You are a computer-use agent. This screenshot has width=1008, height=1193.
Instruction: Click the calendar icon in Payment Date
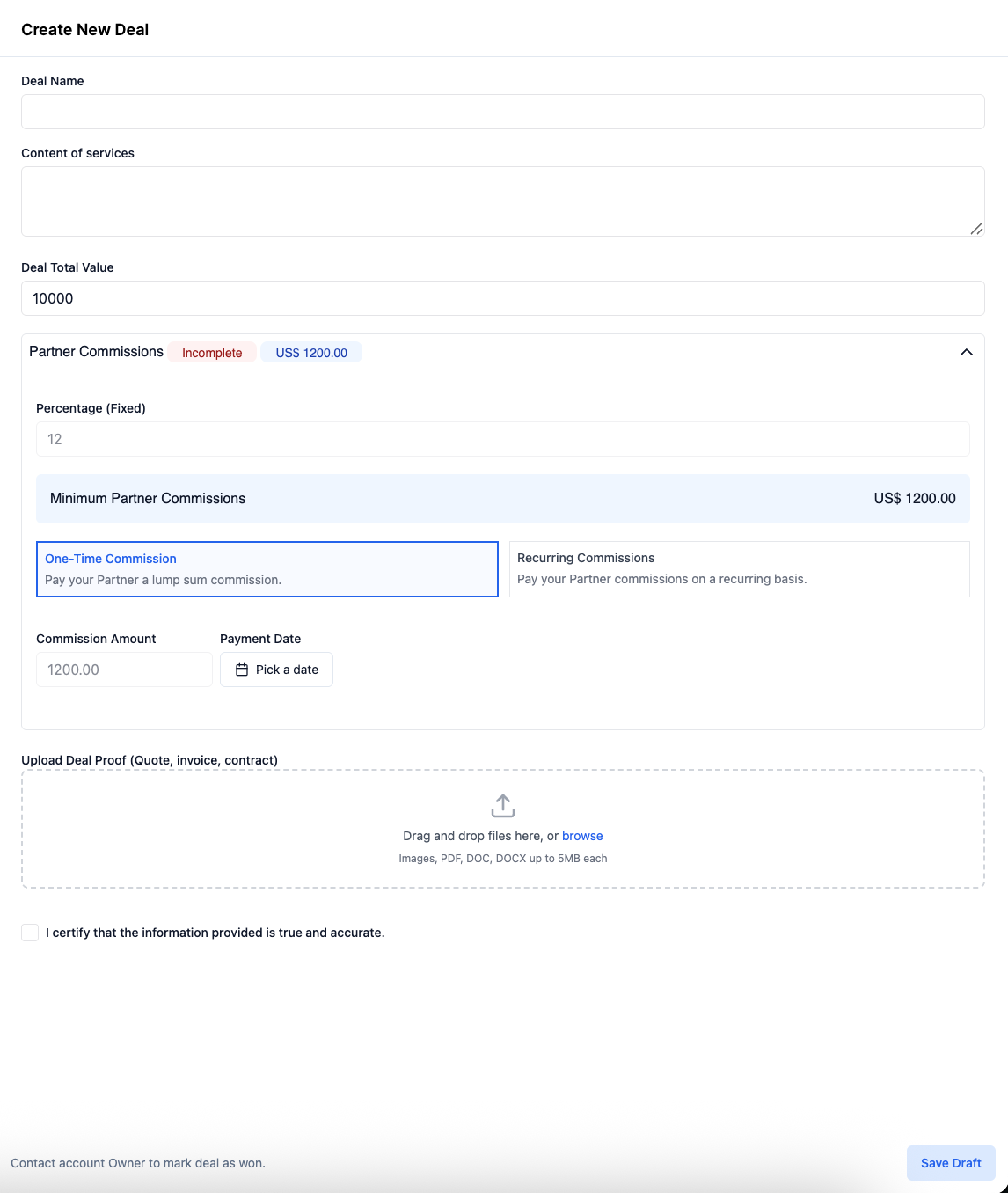pos(242,670)
